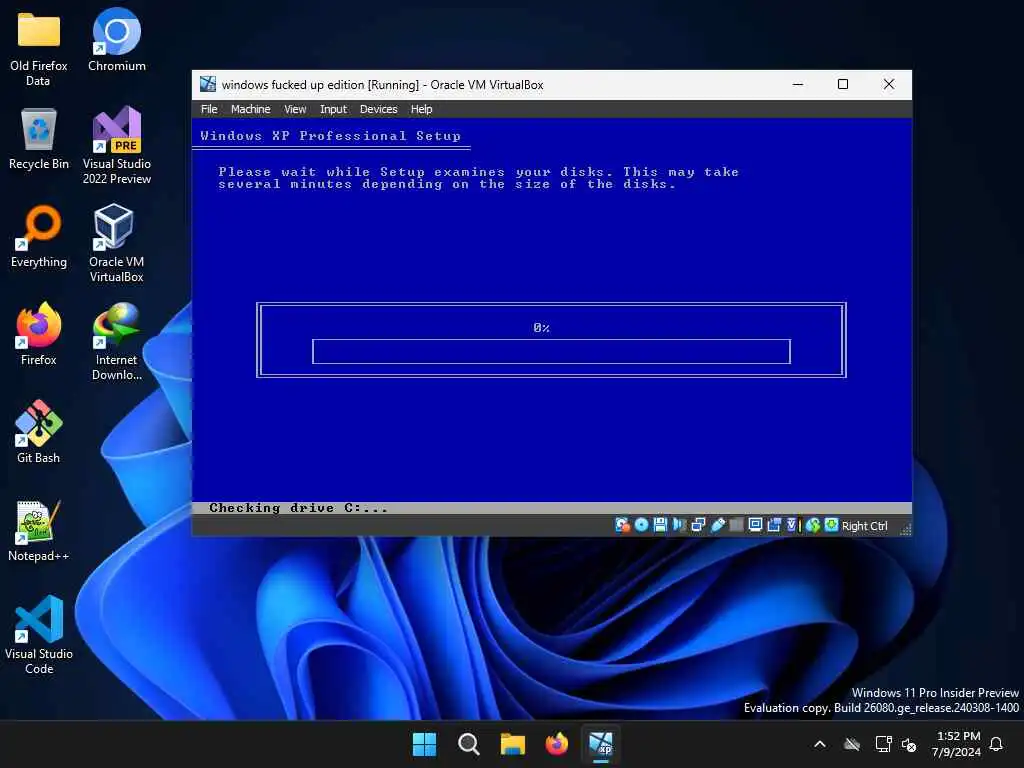Click the 'Checking drive C:...' status line
Screen dimensions: 1024x768
click(x=298, y=507)
